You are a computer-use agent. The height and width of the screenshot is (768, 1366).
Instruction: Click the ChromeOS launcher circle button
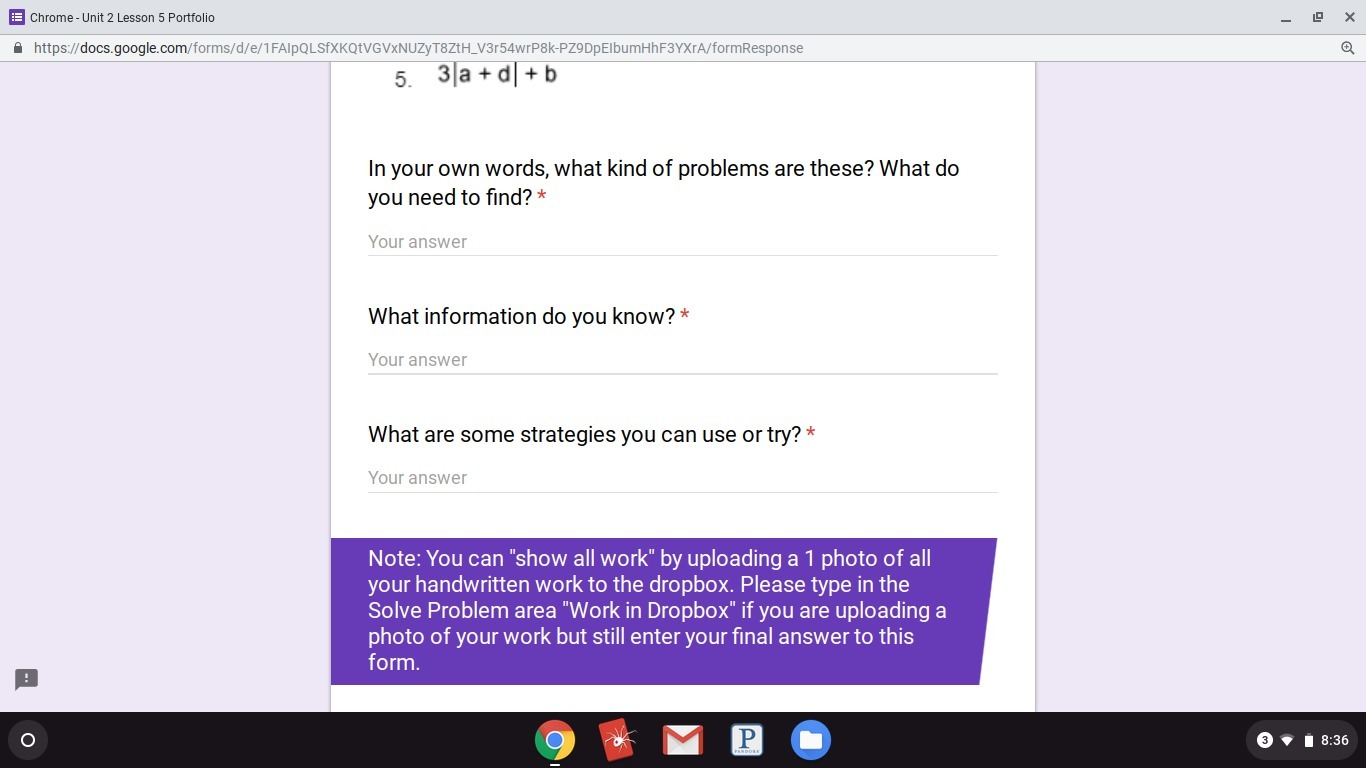28,740
